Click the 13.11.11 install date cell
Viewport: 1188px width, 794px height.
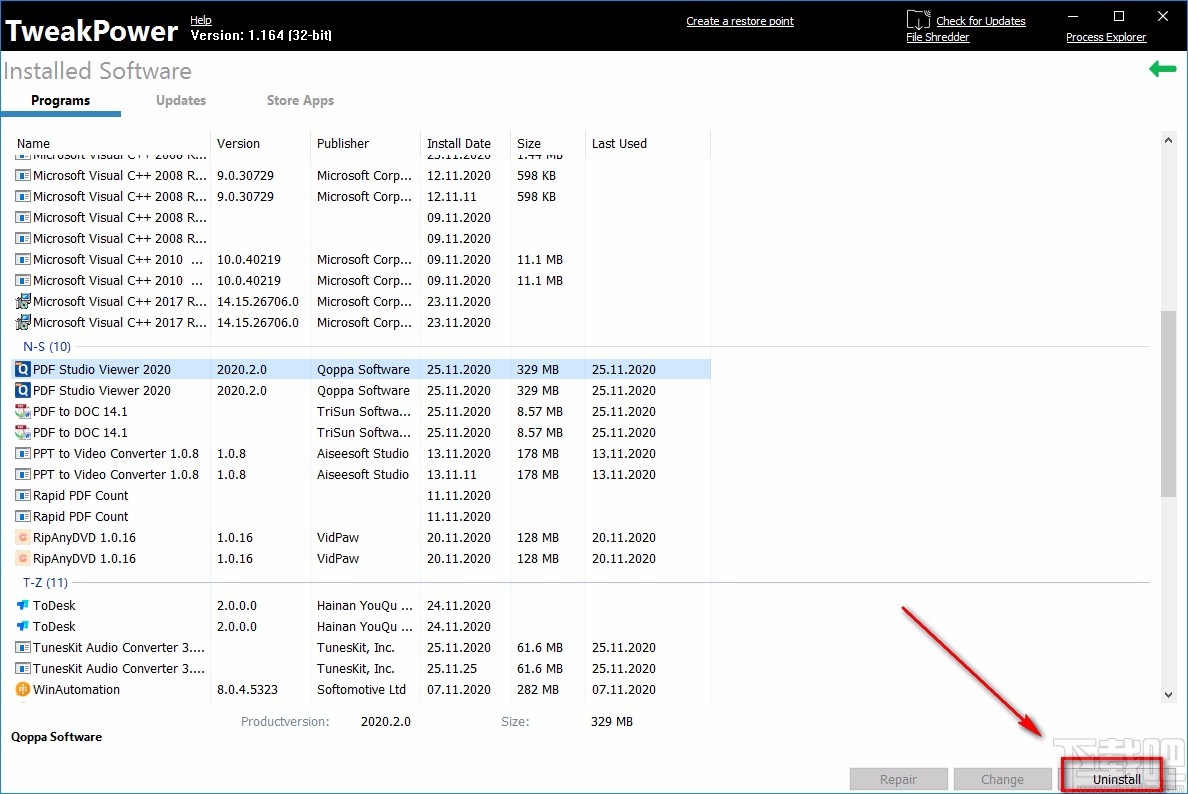pyautogui.click(x=452, y=475)
